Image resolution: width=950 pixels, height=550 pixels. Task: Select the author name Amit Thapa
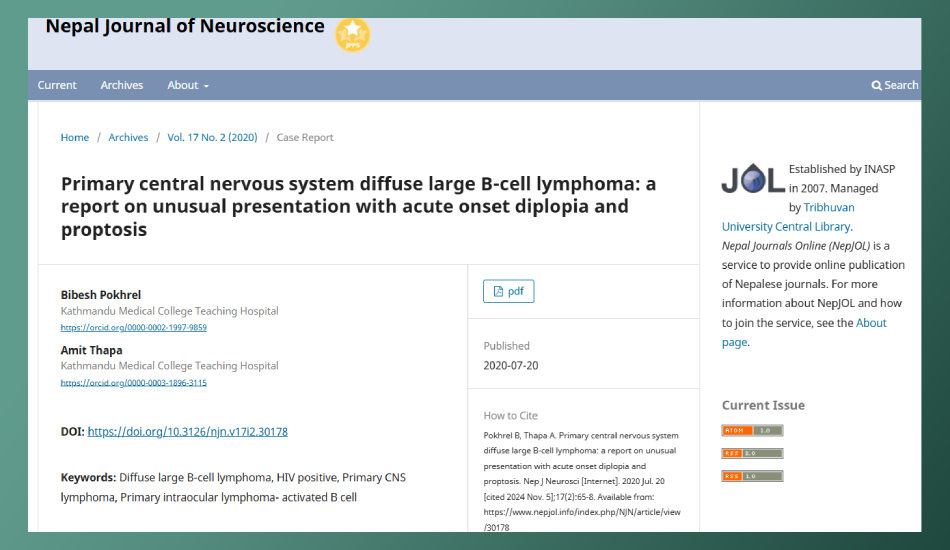tap(91, 350)
